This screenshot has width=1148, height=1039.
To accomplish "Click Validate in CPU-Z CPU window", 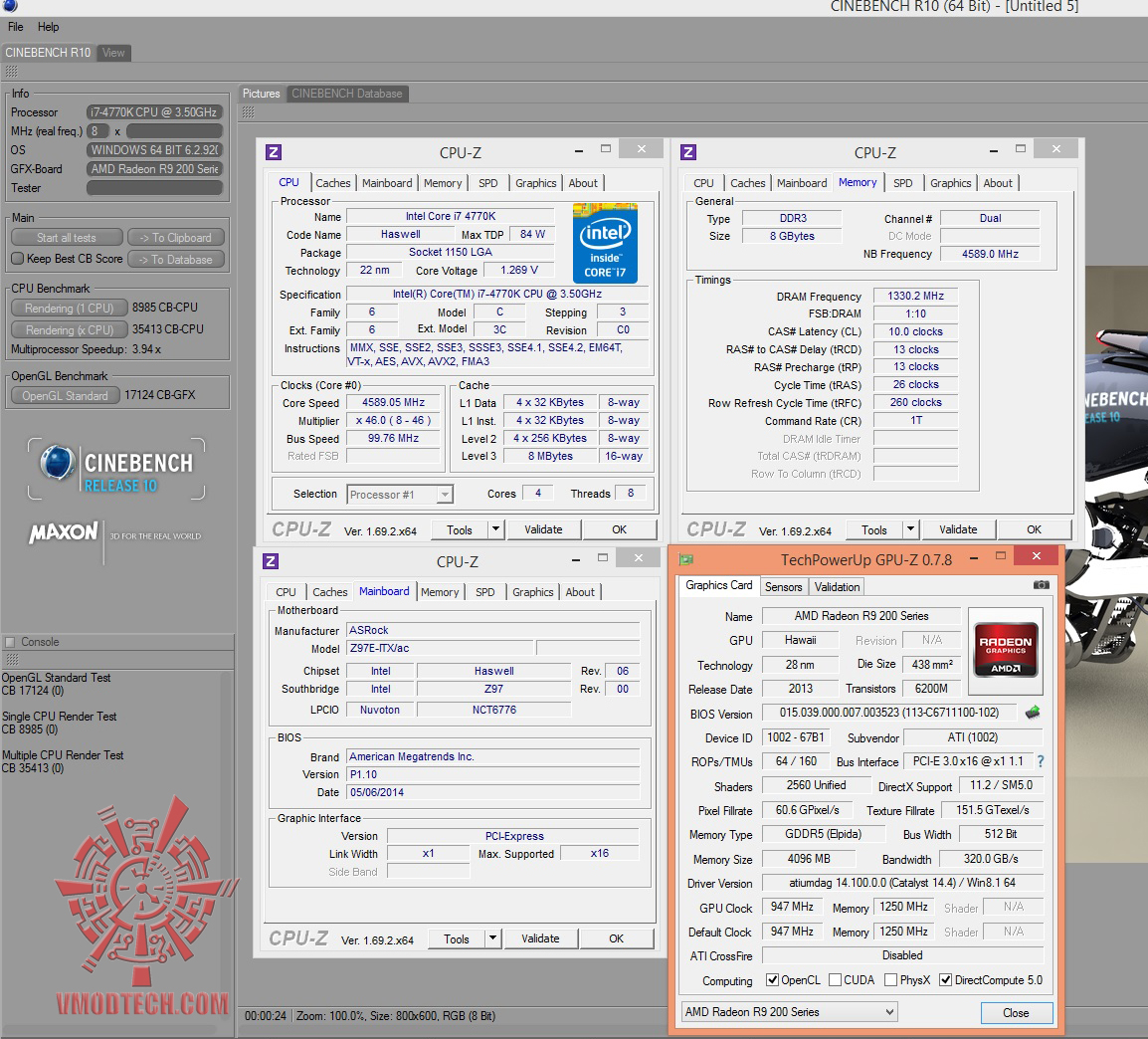I will pyautogui.click(x=543, y=528).
